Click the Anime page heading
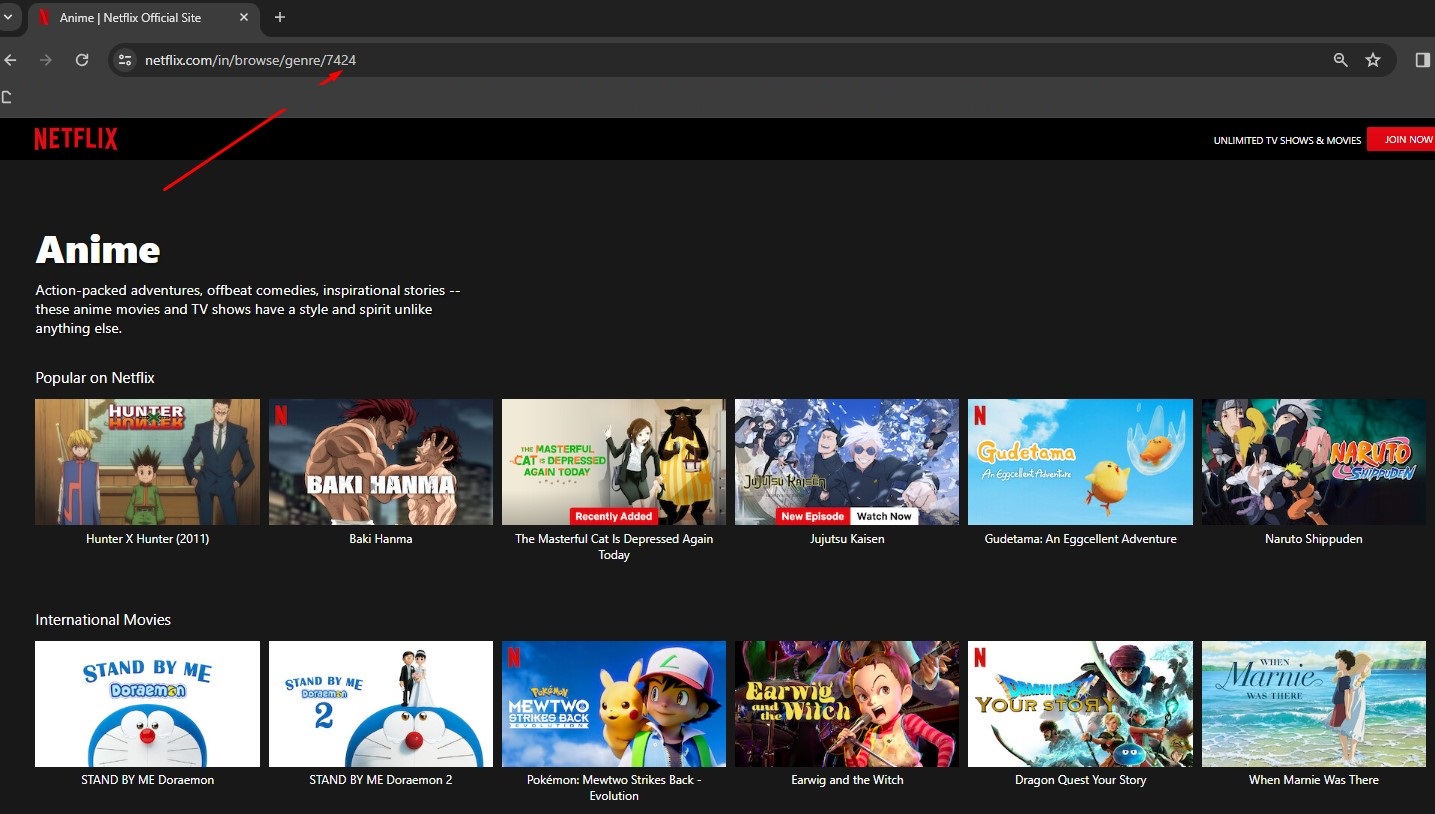Viewport: 1435px width, 814px height. [98, 250]
